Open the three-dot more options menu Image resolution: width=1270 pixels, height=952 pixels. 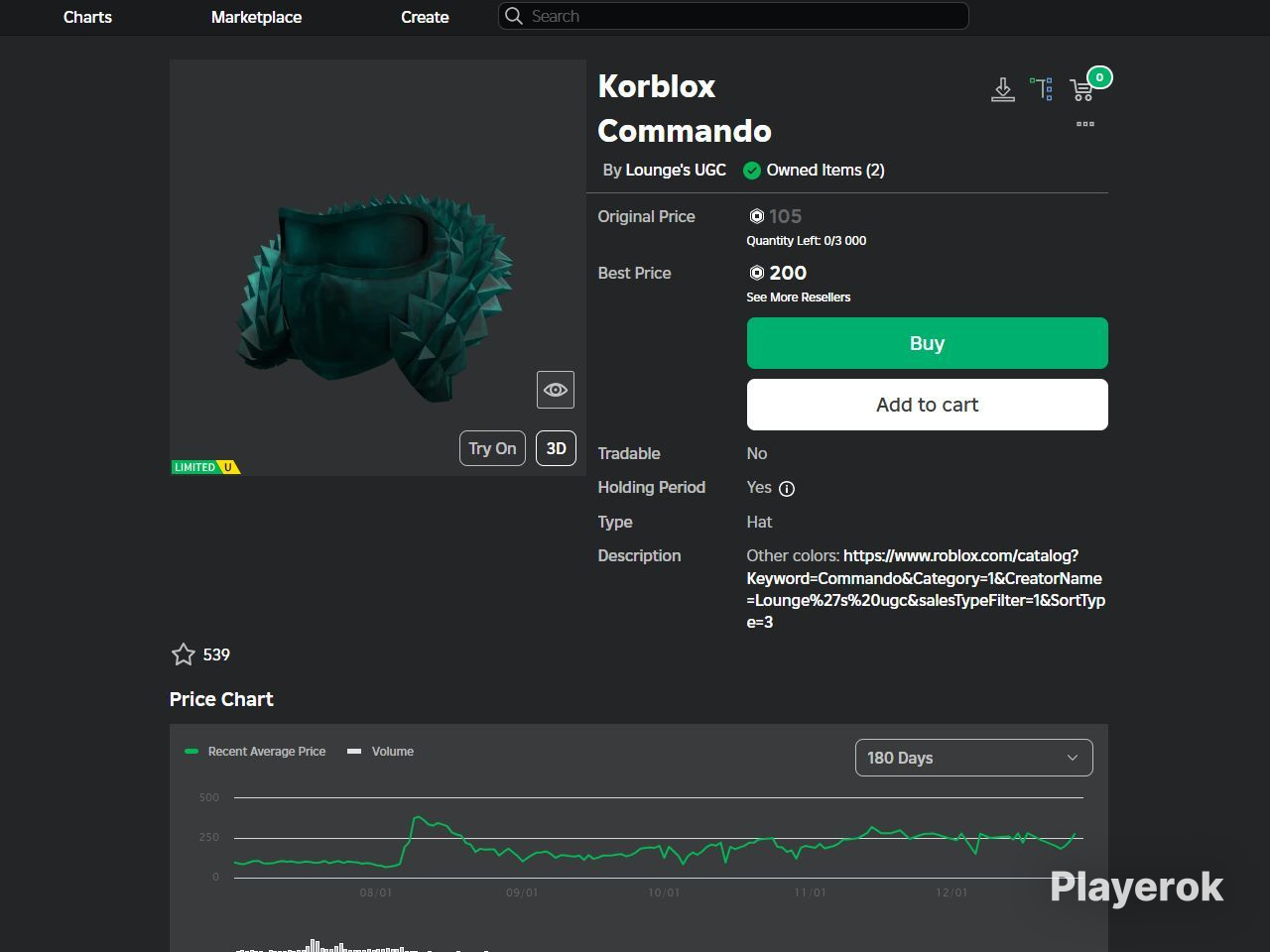1085,124
